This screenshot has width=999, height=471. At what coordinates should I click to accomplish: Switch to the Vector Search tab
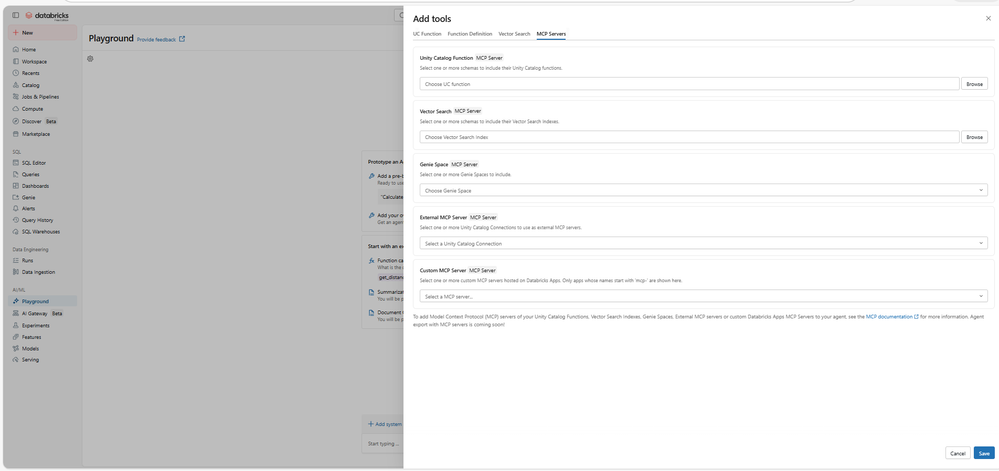514,34
